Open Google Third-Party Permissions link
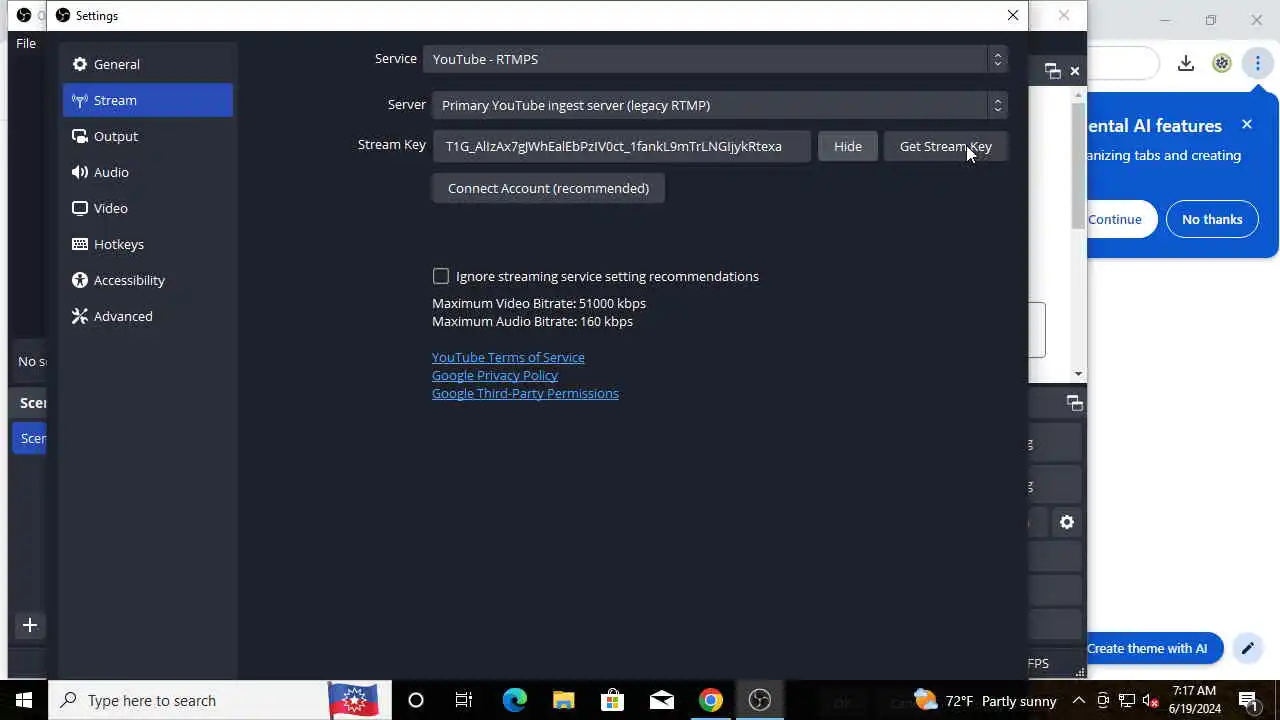The width and height of the screenshot is (1280, 720). [x=525, y=393]
